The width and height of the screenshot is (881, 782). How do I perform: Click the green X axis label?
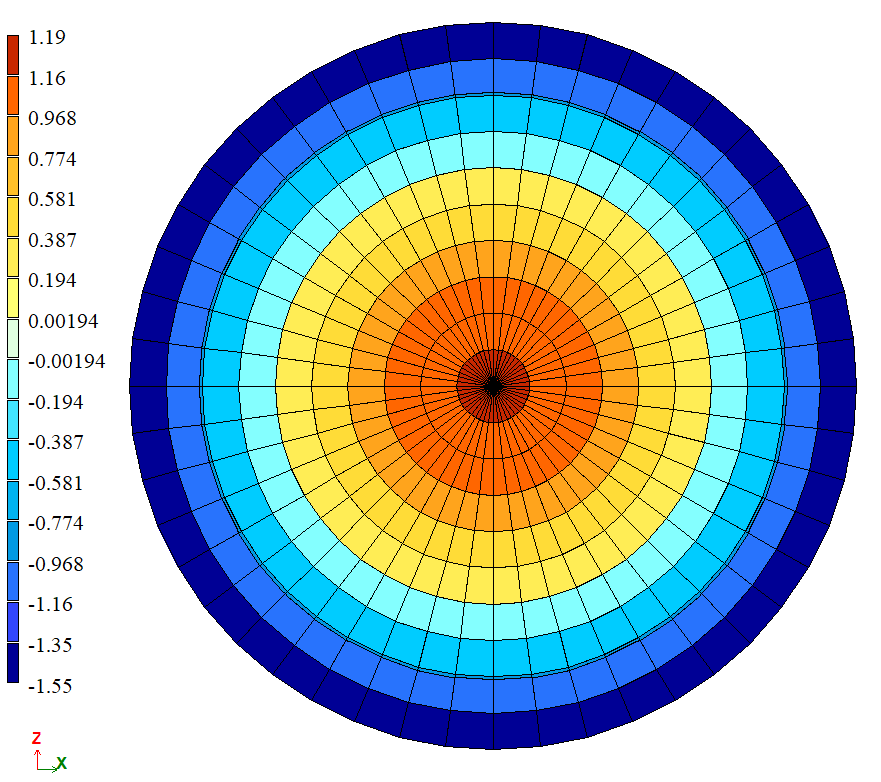[x=62, y=763]
